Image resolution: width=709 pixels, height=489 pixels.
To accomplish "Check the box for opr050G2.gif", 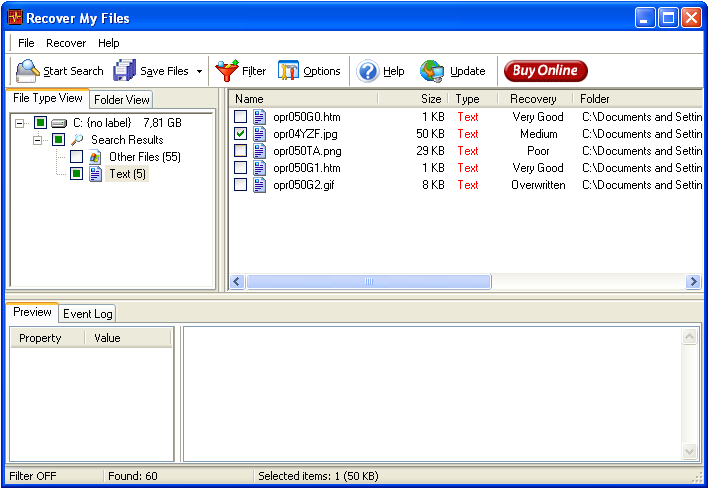I will (241, 185).
